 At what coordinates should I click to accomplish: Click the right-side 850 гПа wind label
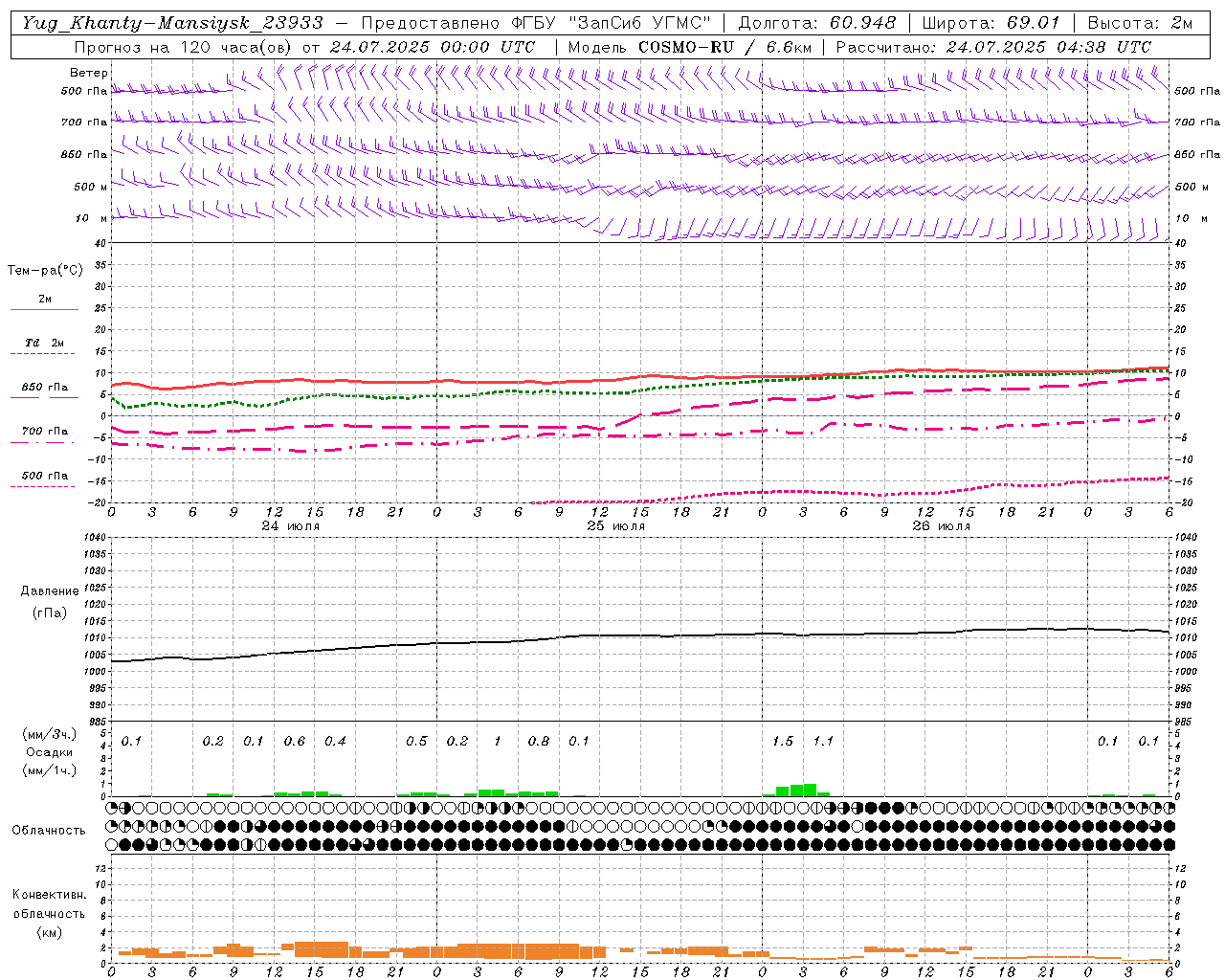[x=1198, y=154]
